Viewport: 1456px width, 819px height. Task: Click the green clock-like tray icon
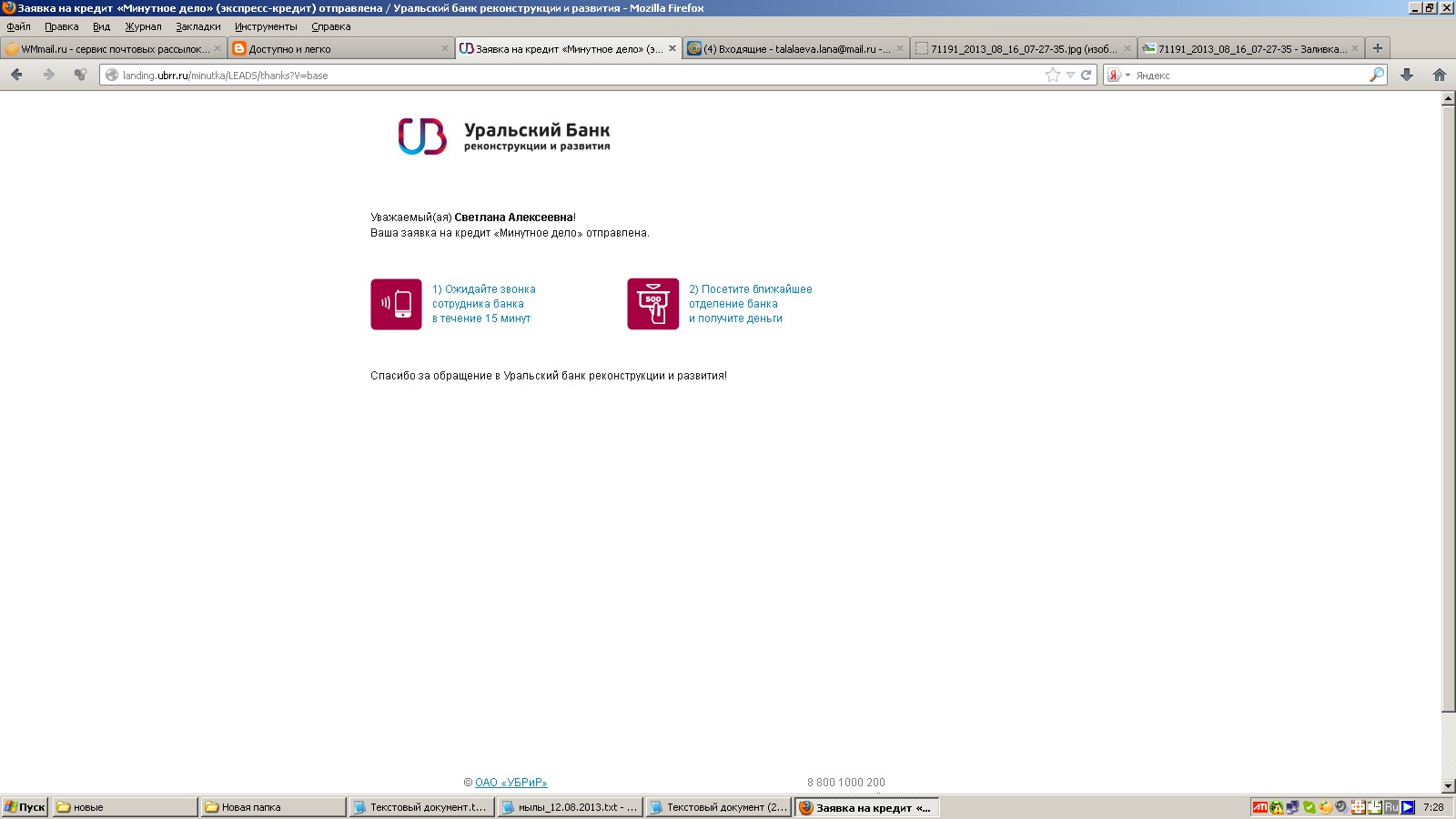[1374, 807]
